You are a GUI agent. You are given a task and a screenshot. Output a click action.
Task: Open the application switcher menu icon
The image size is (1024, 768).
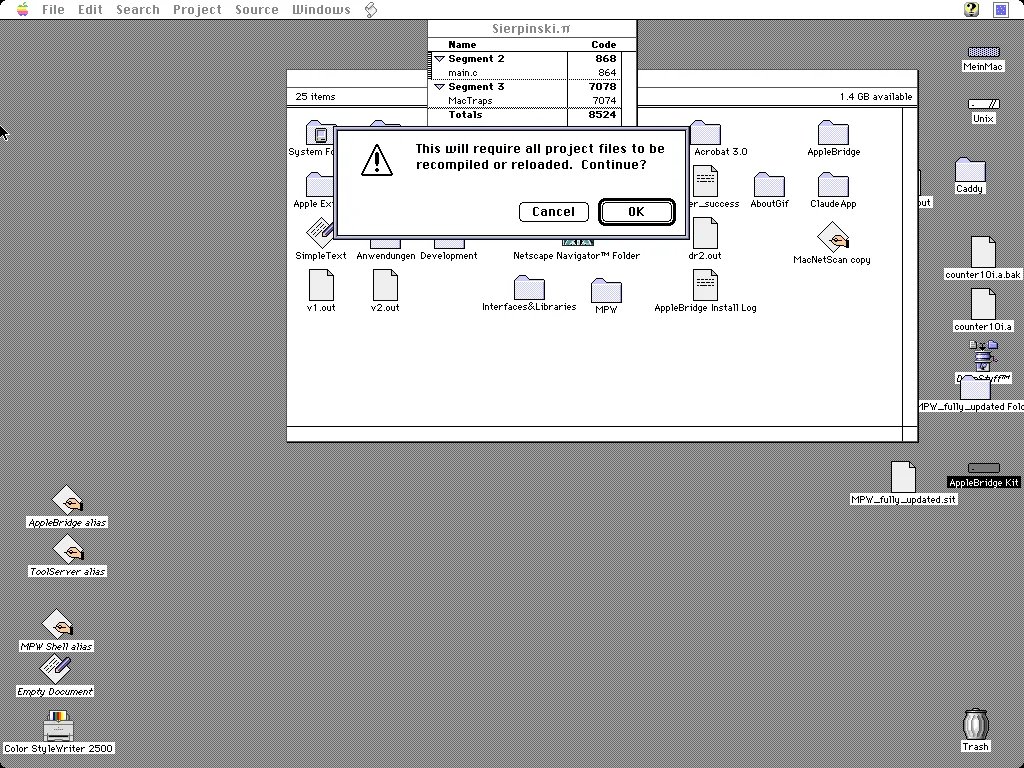[1000, 9]
